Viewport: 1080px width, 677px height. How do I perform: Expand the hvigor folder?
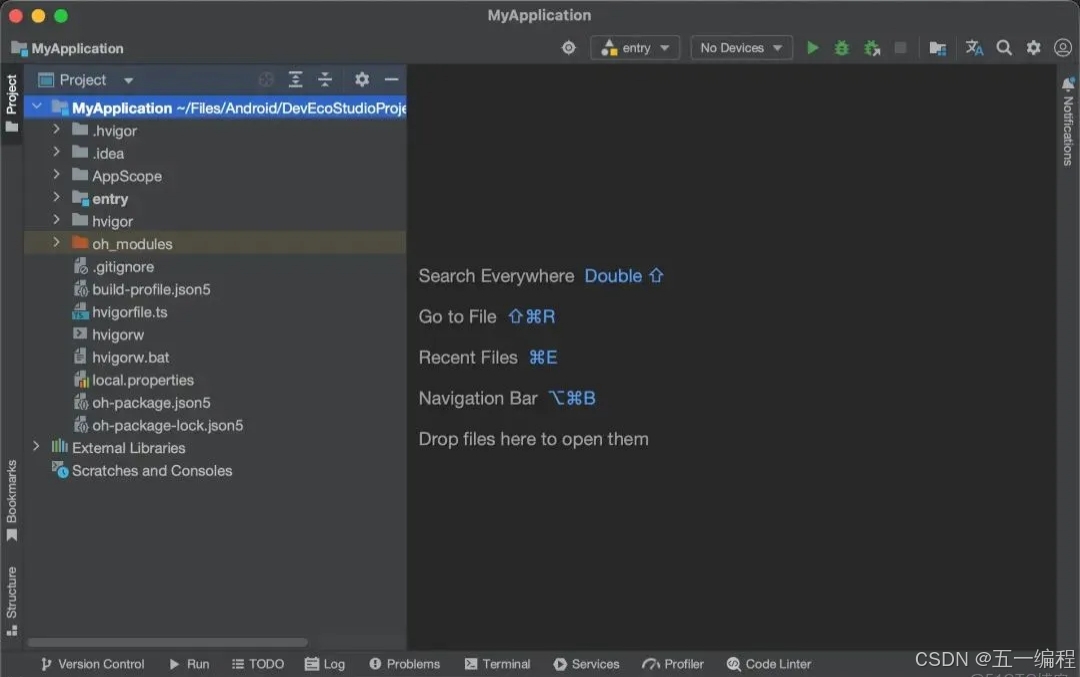[x=56, y=220]
